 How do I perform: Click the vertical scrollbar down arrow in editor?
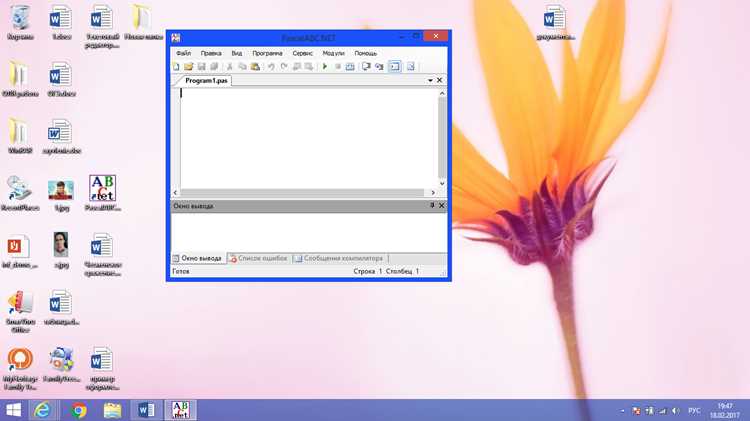pos(442,183)
